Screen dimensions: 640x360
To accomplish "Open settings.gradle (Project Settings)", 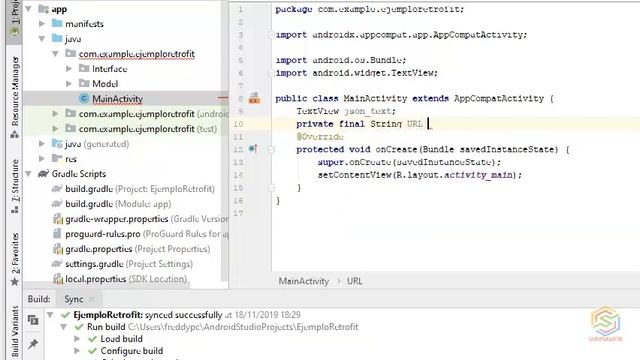I will tap(129, 264).
